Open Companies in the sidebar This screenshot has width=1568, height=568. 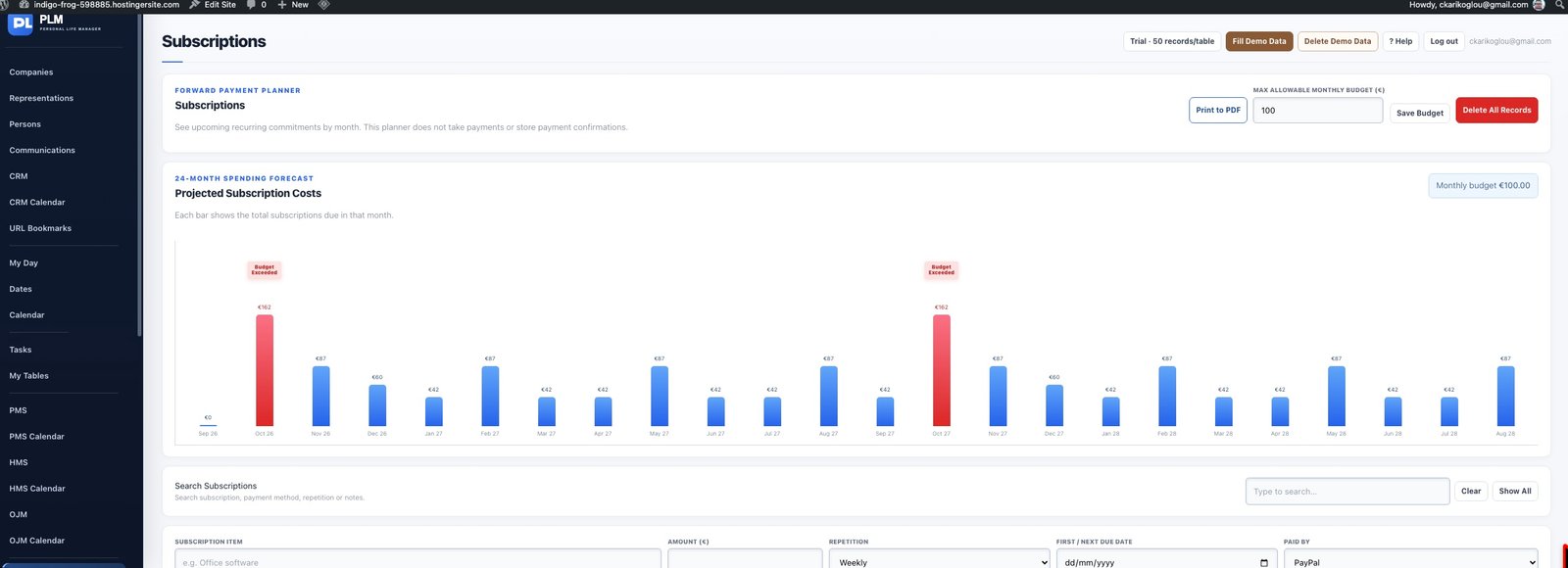pyautogui.click(x=31, y=72)
